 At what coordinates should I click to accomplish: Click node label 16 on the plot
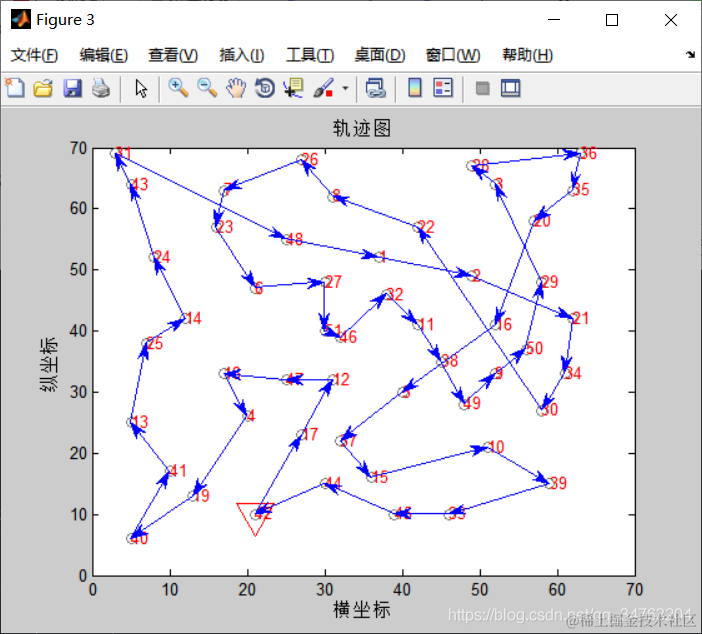pos(503,324)
